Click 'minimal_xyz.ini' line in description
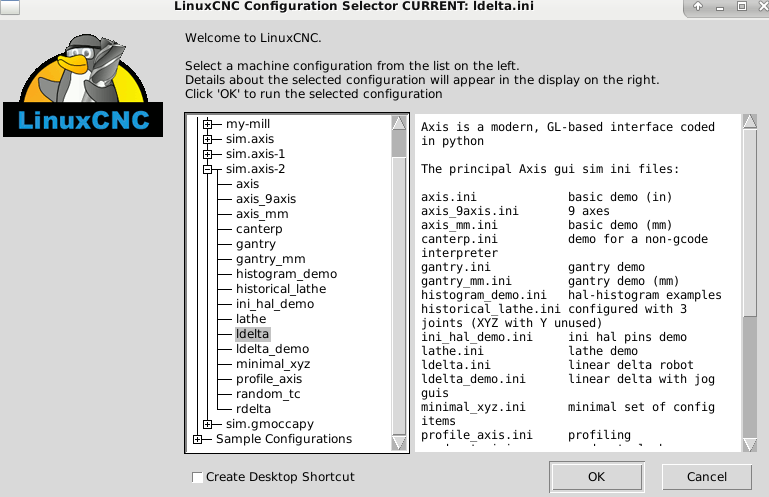The image size is (769, 497). click(x=568, y=407)
